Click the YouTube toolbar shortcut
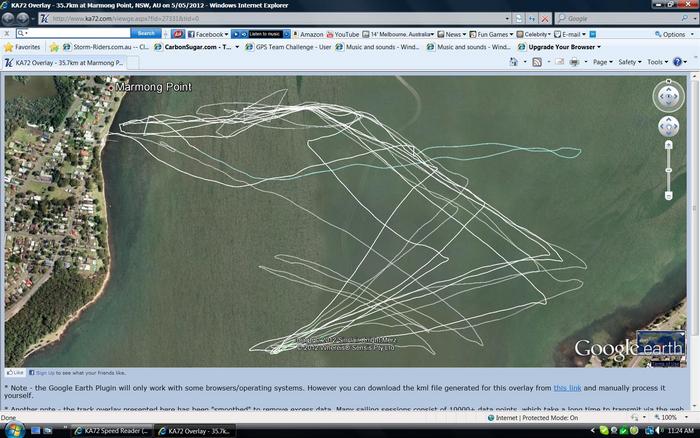The height and width of the screenshot is (438, 700). point(342,34)
